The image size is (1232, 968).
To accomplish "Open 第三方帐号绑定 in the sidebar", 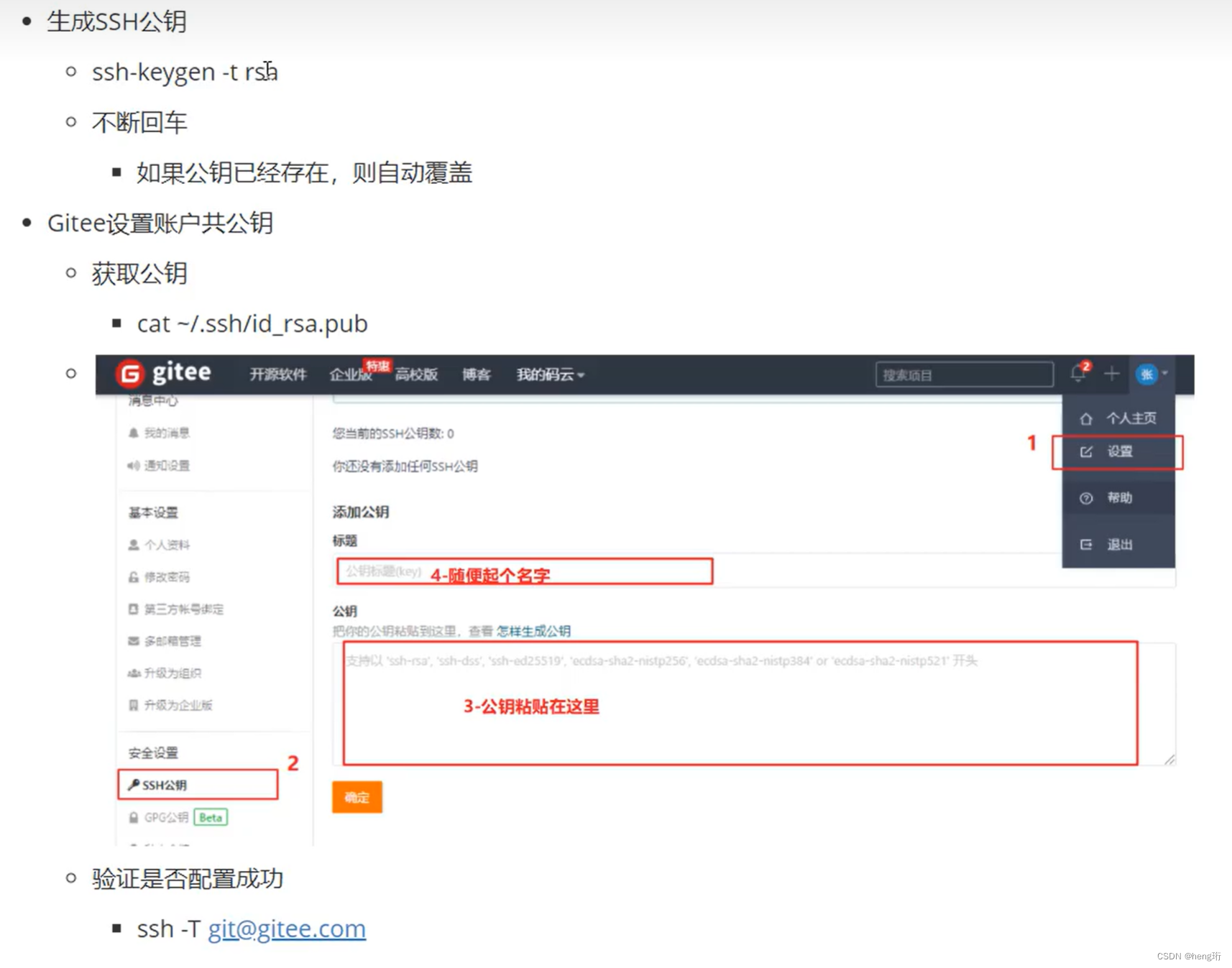I will click(x=183, y=609).
